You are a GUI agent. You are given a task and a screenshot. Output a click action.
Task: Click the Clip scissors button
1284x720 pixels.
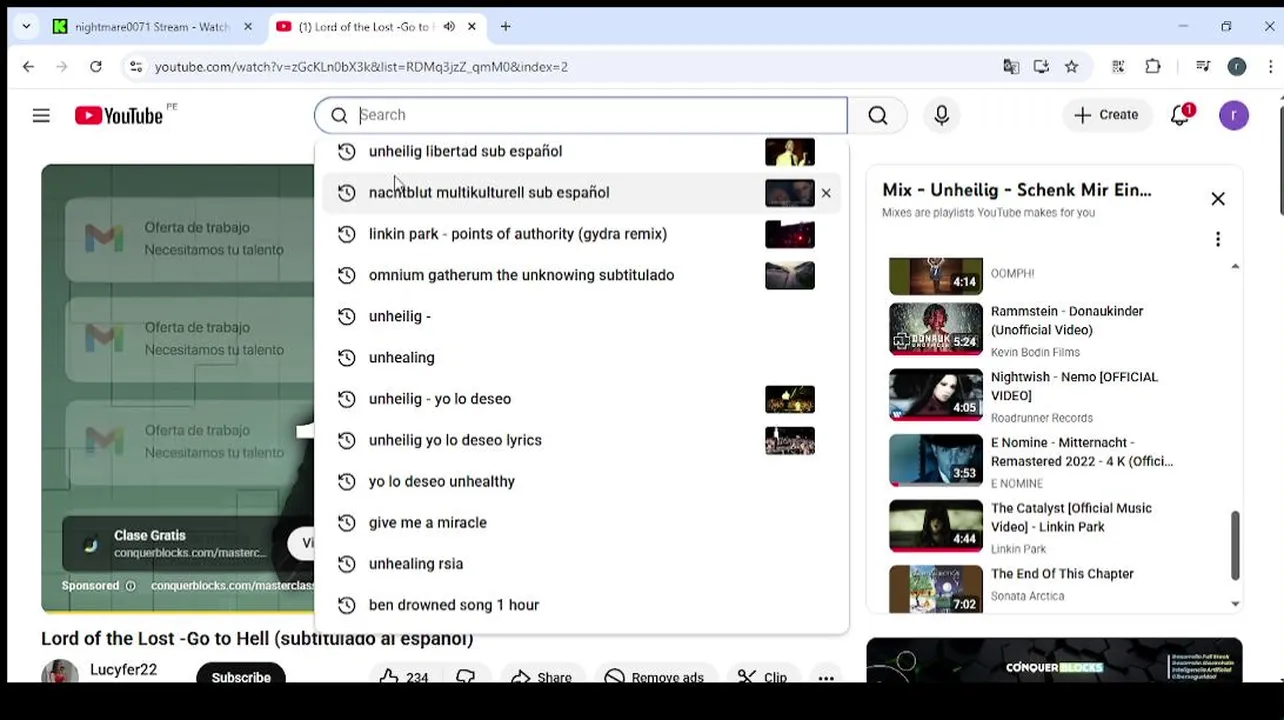point(762,677)
